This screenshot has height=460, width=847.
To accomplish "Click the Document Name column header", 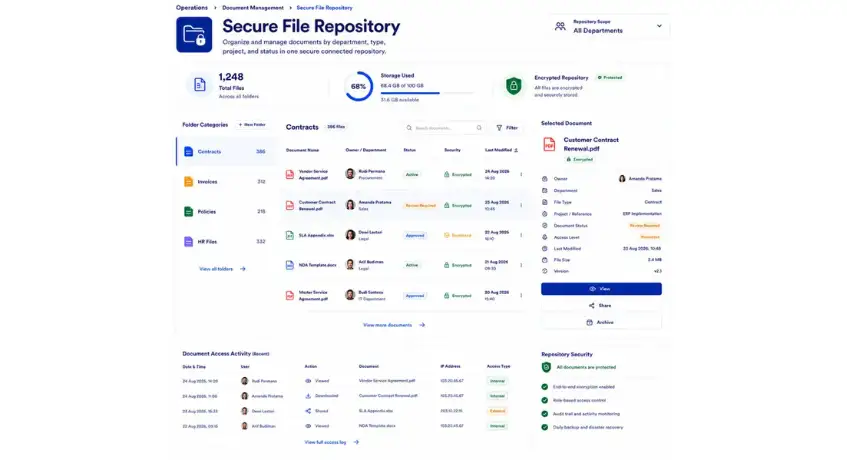I will 302,150.
